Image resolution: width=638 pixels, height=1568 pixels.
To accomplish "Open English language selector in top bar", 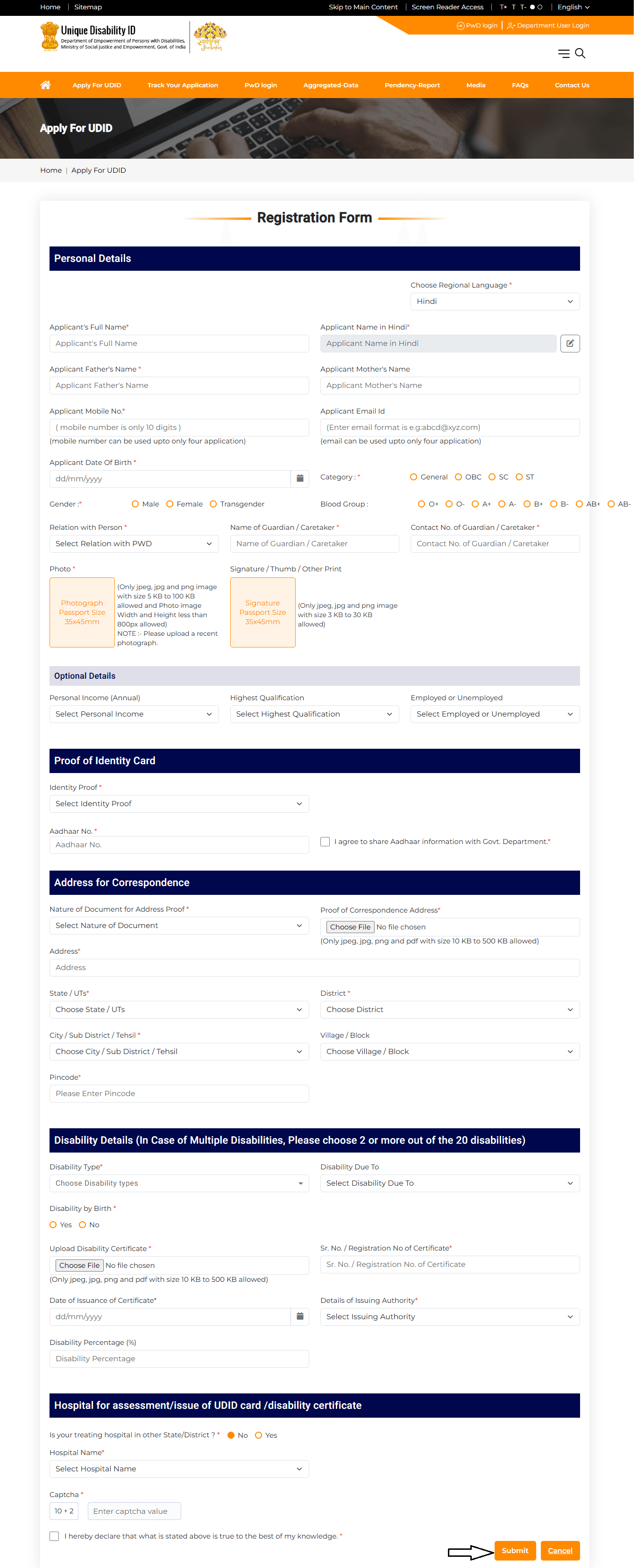I will (x=574, y=7).
